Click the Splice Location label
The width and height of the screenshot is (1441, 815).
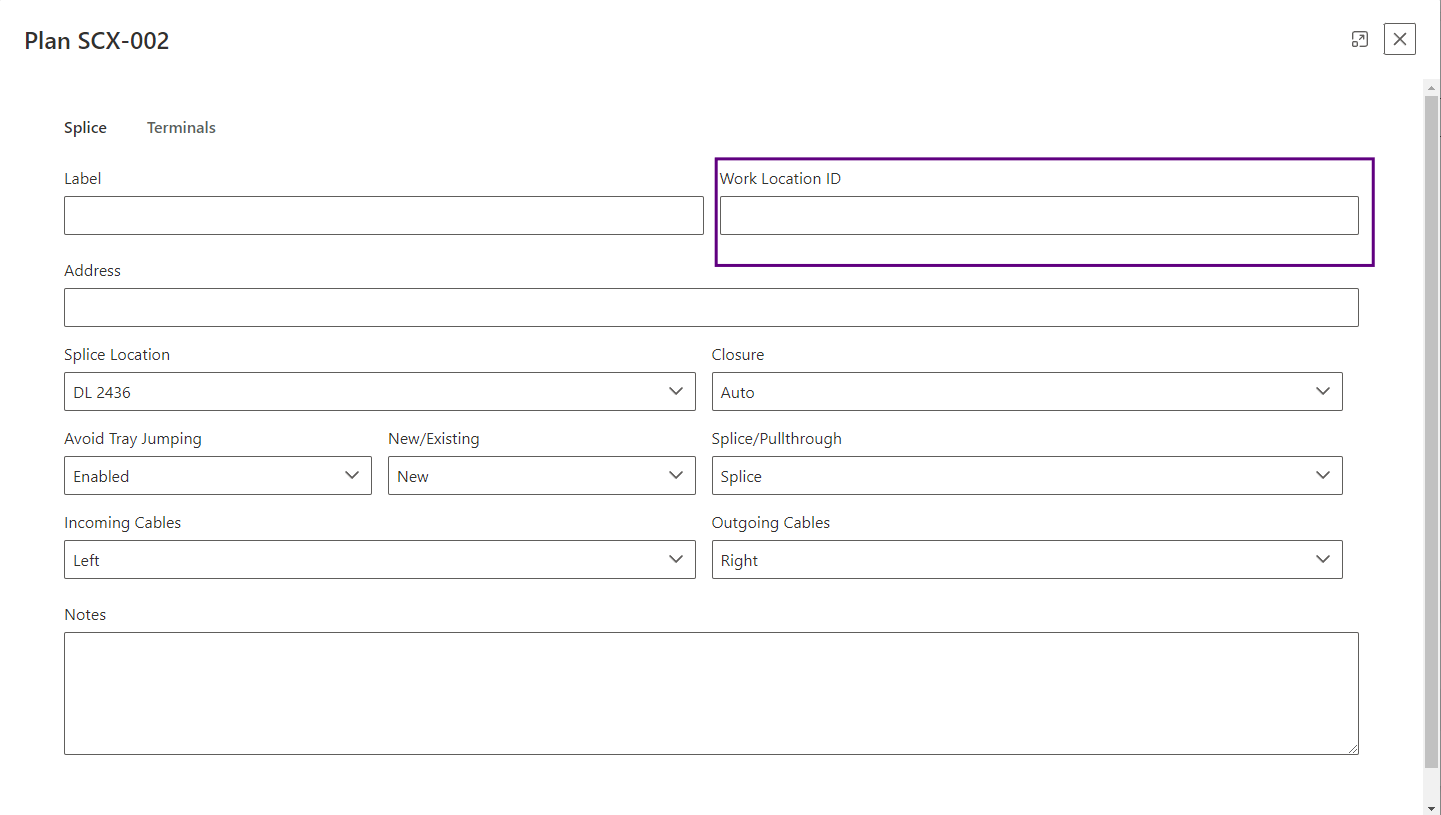(117, 355)
